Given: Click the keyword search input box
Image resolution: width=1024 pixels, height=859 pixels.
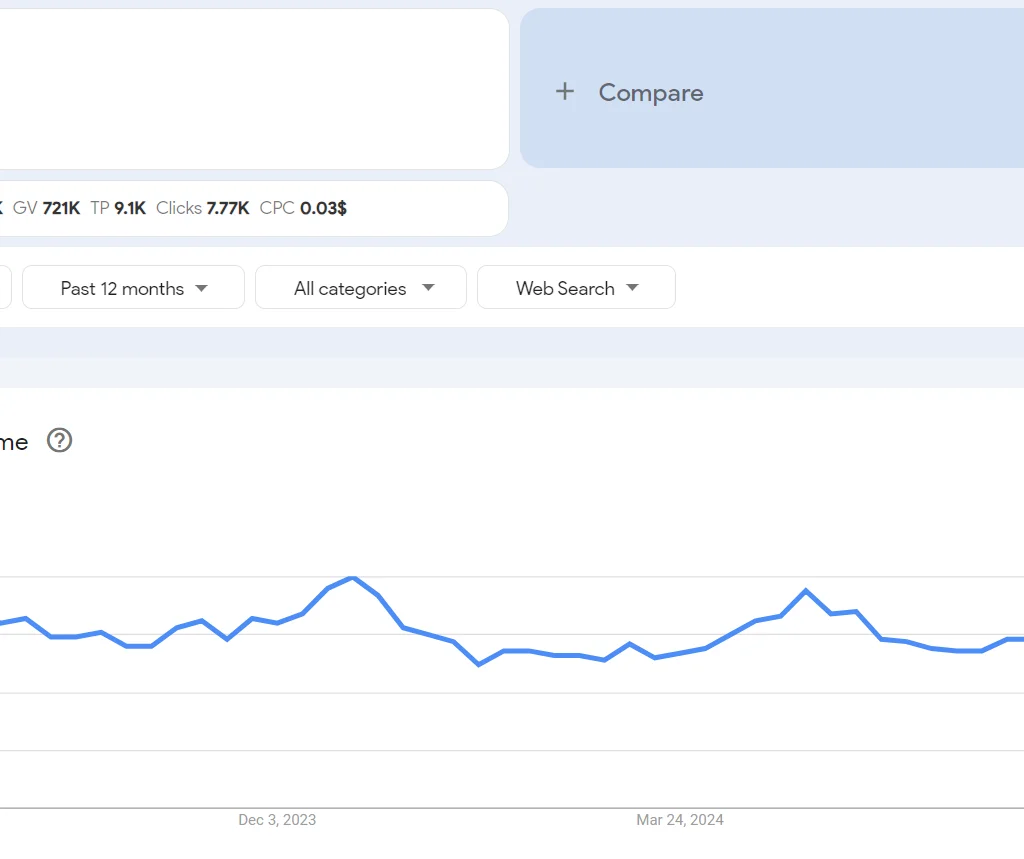Looking at the screenshot, I should click(x=250, y=88).
